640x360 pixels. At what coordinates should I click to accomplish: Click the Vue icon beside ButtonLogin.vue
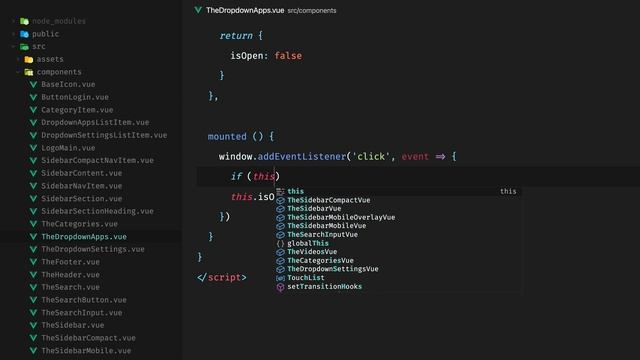(x=33, y=97)
